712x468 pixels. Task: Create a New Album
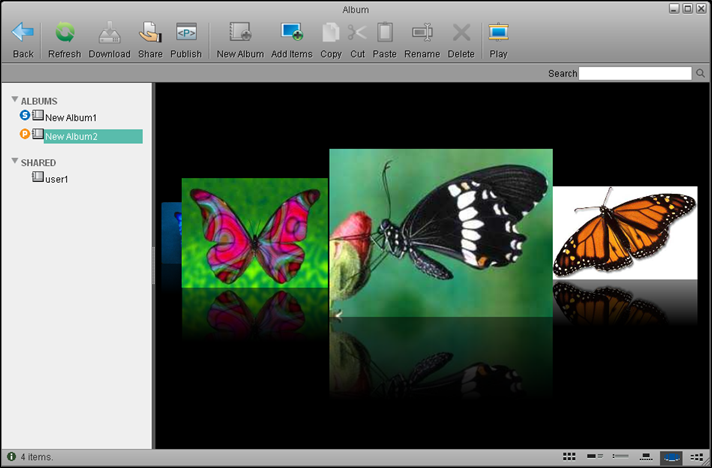(240, 33)
